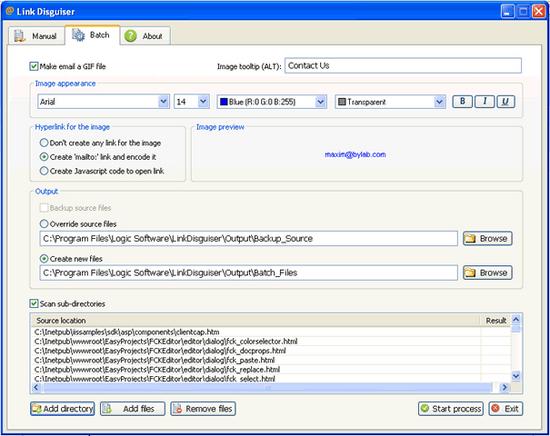Uncheck Make email a GIF file
Image resolution: width=550 pixels, height=436 pixels.
click(x=34, y=66)
